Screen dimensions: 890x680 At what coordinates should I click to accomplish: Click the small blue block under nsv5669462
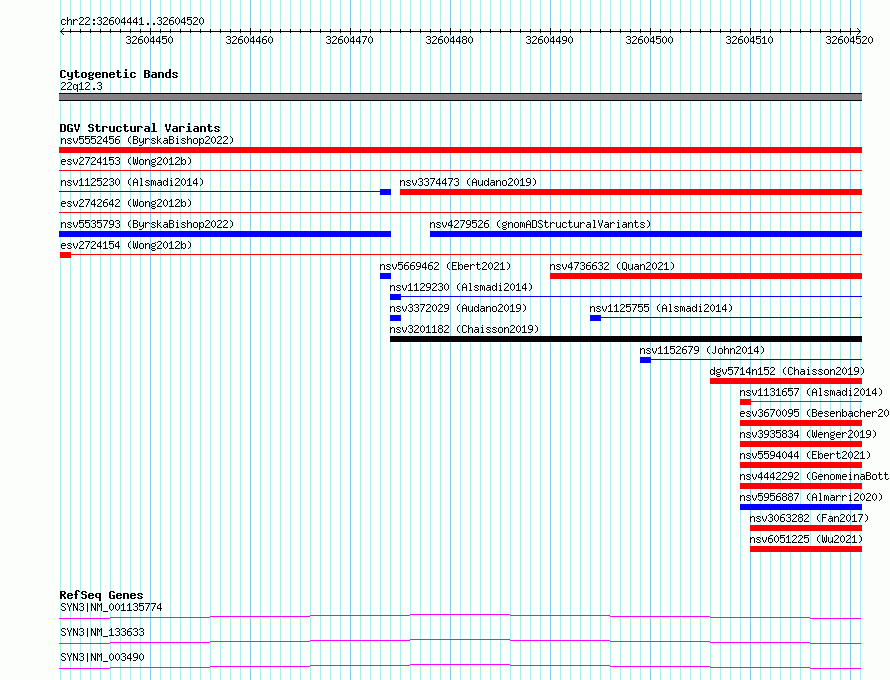tap(385, 276)
